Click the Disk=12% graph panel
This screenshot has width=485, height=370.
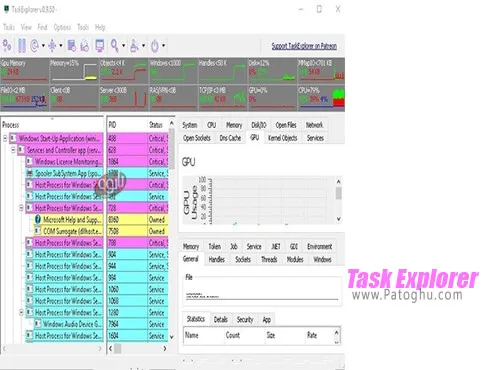coord(272,70)
